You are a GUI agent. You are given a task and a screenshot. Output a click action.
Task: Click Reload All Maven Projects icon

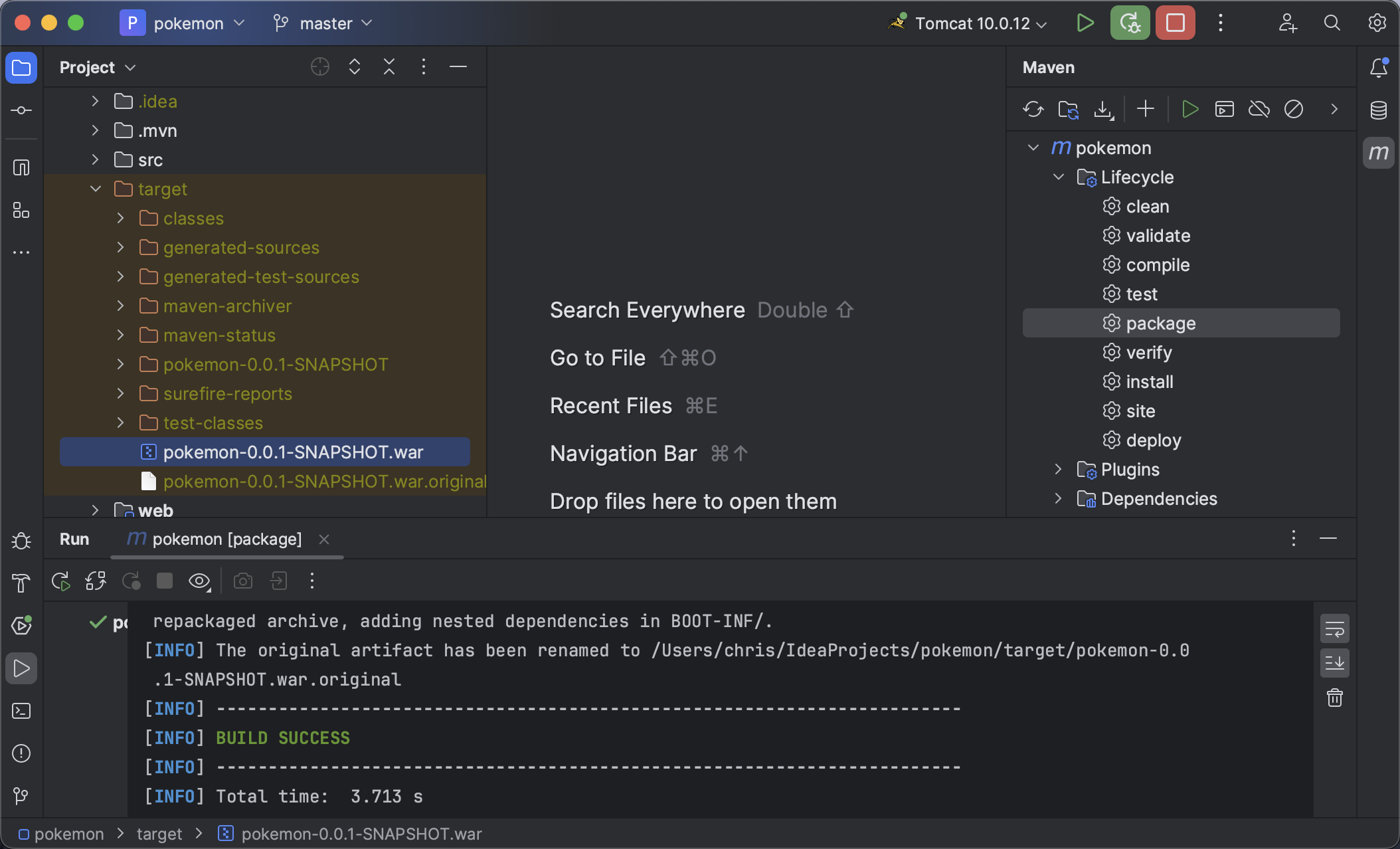pyautogui.click(x=1033, y=109)
